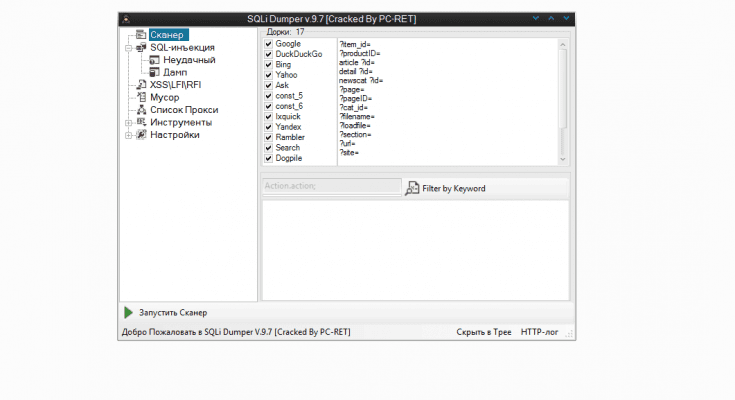Click the green play icon for Запустить Сканер
735x400 pixels.
point(129,313)
